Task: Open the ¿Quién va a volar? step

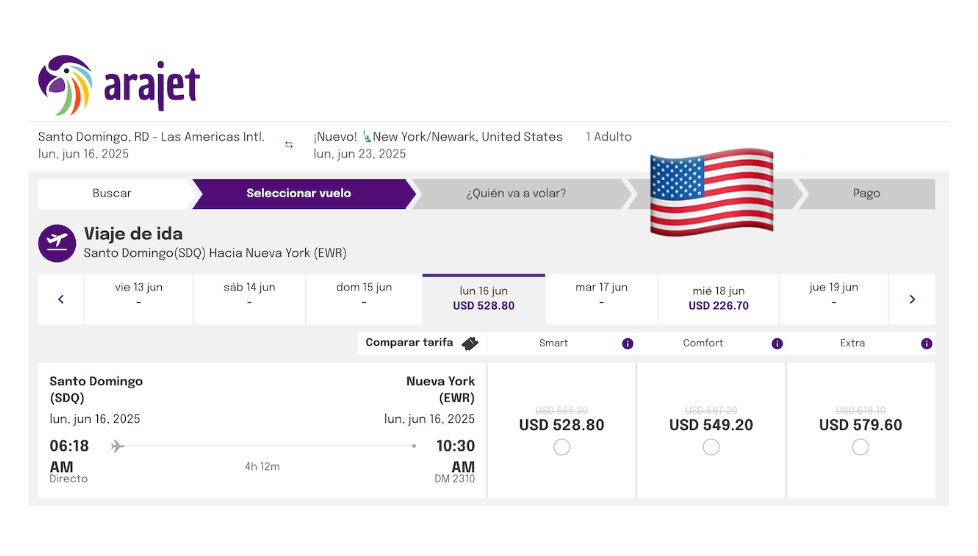Action: [x=516, y=193]
